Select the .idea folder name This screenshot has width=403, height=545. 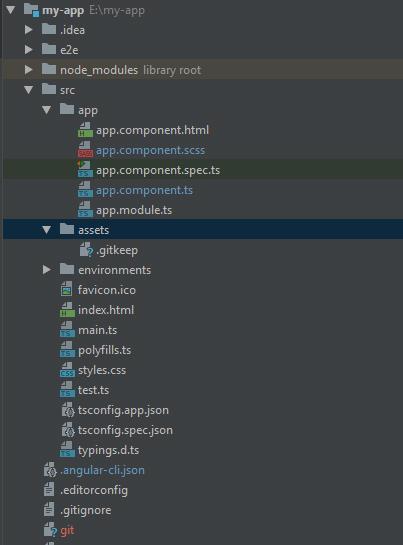(x=72, y=30)
